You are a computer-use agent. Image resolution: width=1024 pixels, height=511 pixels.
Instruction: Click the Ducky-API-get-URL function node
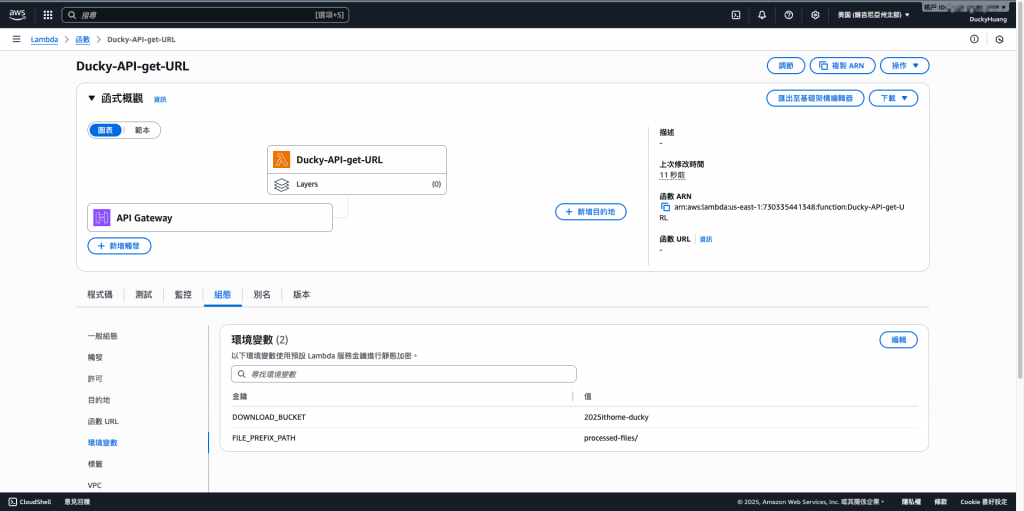[x=357, y=170]
